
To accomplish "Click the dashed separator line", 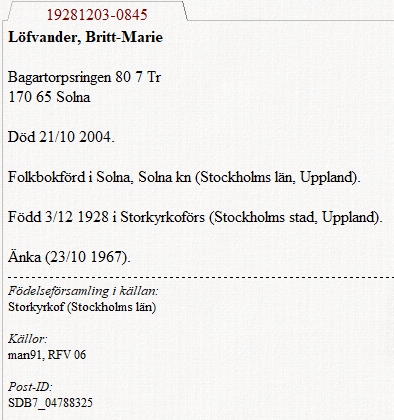I will point(201,277).
